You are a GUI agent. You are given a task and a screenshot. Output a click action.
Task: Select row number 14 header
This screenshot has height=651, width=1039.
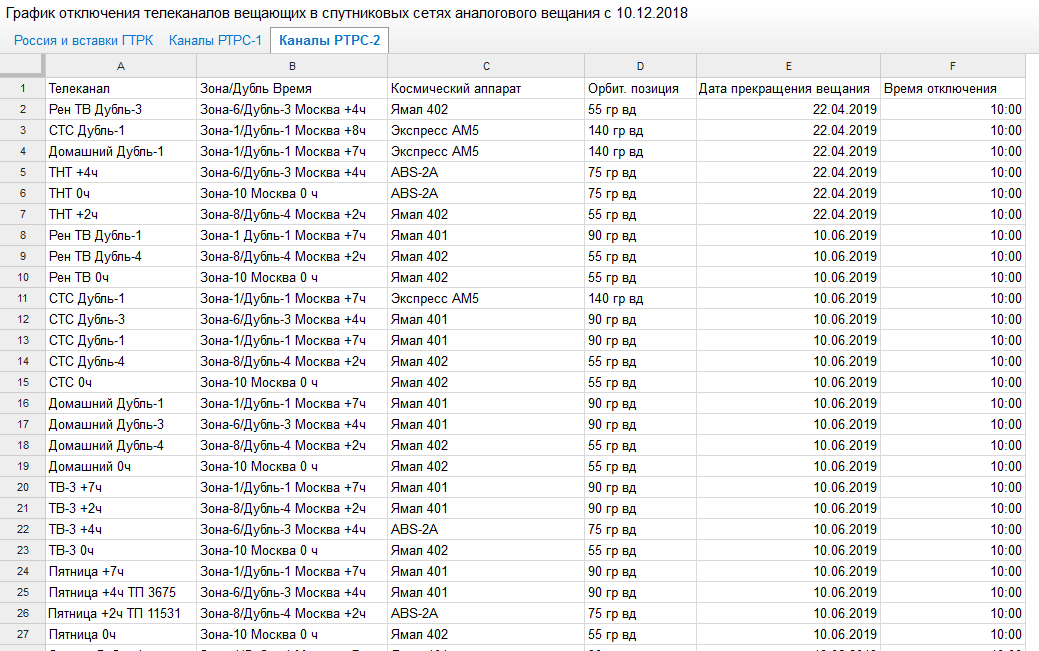point(22,361)
